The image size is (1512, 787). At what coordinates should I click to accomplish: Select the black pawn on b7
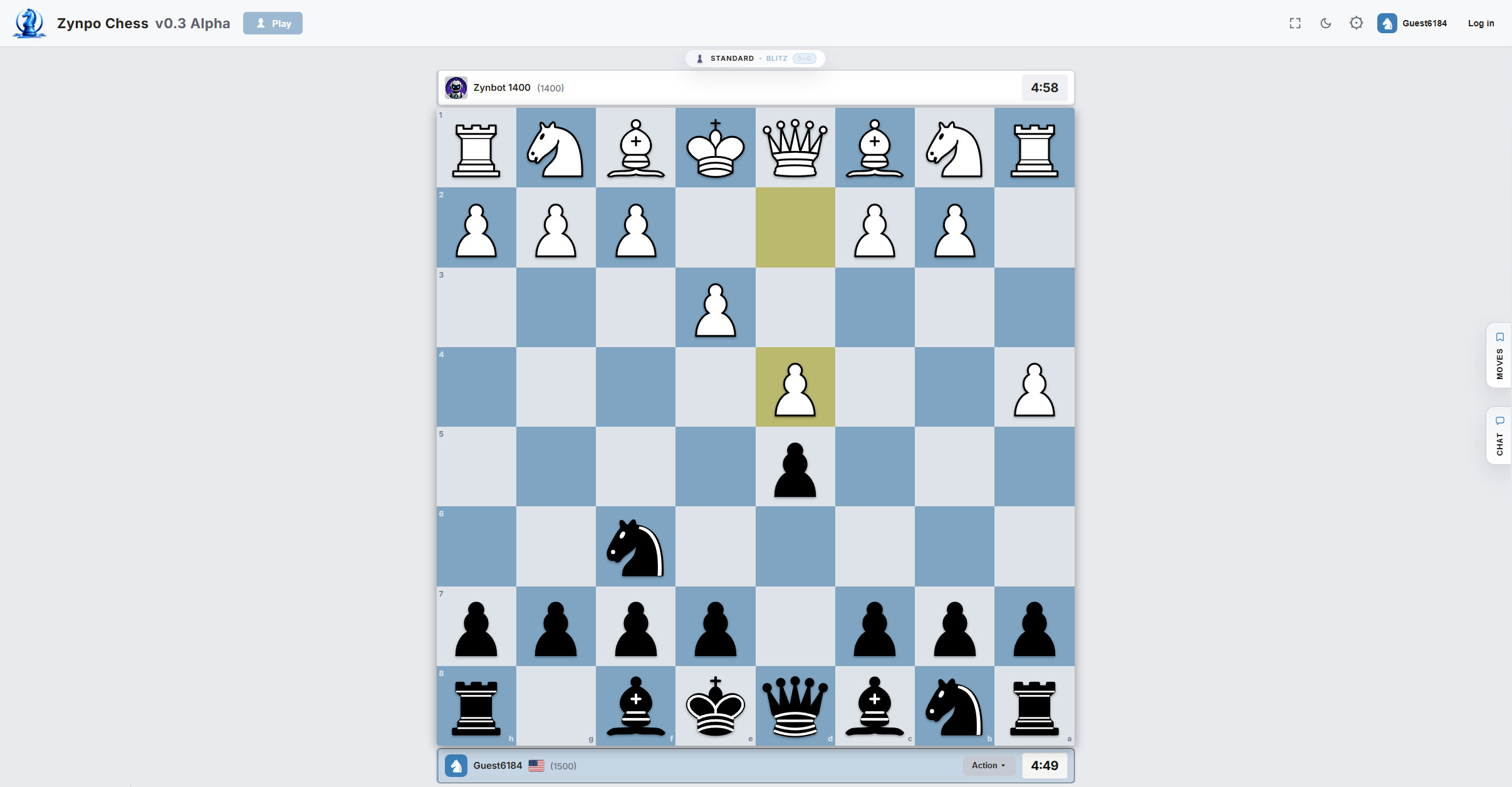point(954,627)
